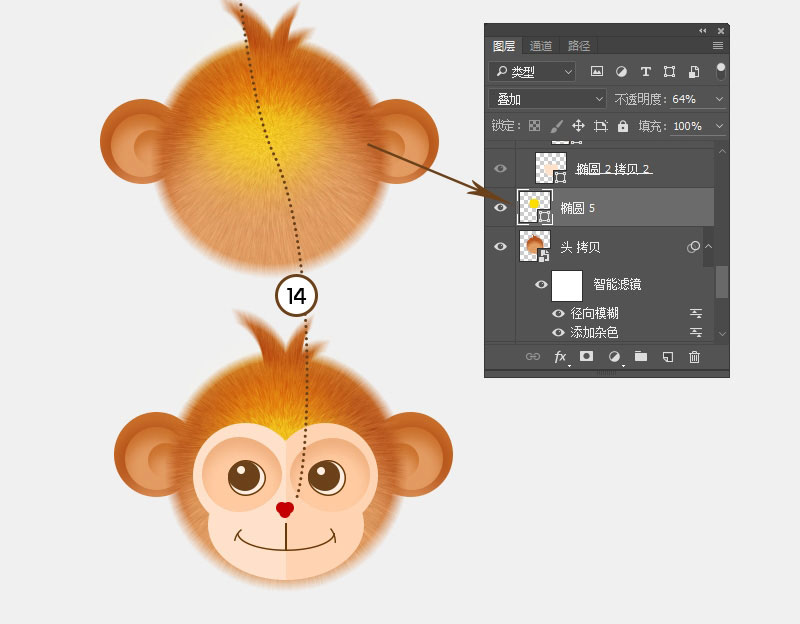The image size is (800, 624).
Task: Delete layer with trash icon
Action: point(694,357)
